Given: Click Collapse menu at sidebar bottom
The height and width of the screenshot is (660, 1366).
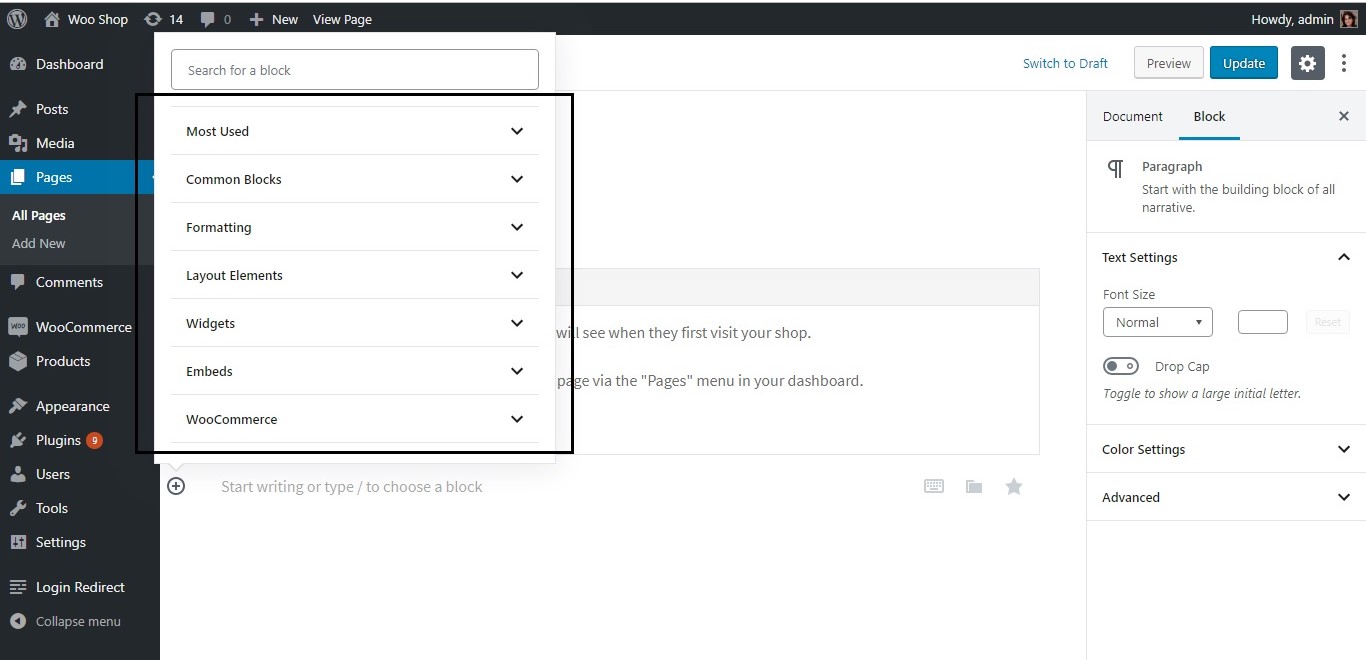Looking at the screenshot, I should 78,621.
